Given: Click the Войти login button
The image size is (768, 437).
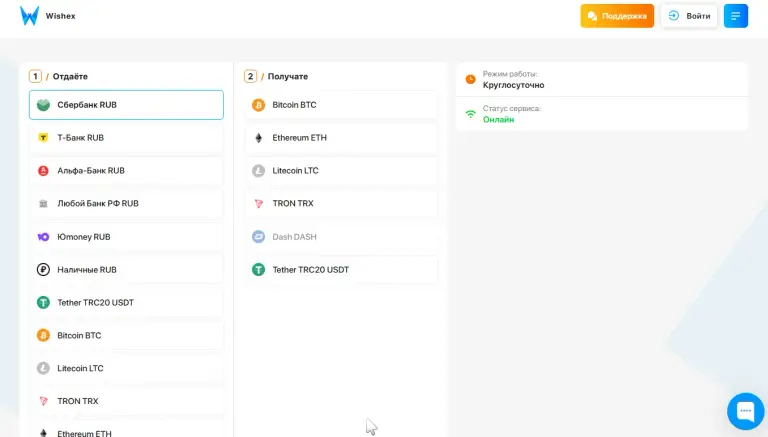Looking at the screenshot, I should 689,16.
